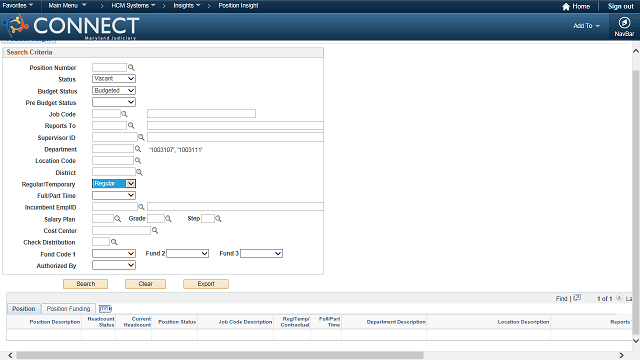The width and height of the screenshot is (640, 360).
Task: Open Insights breadcrumb menu
Action: (187, 6)
